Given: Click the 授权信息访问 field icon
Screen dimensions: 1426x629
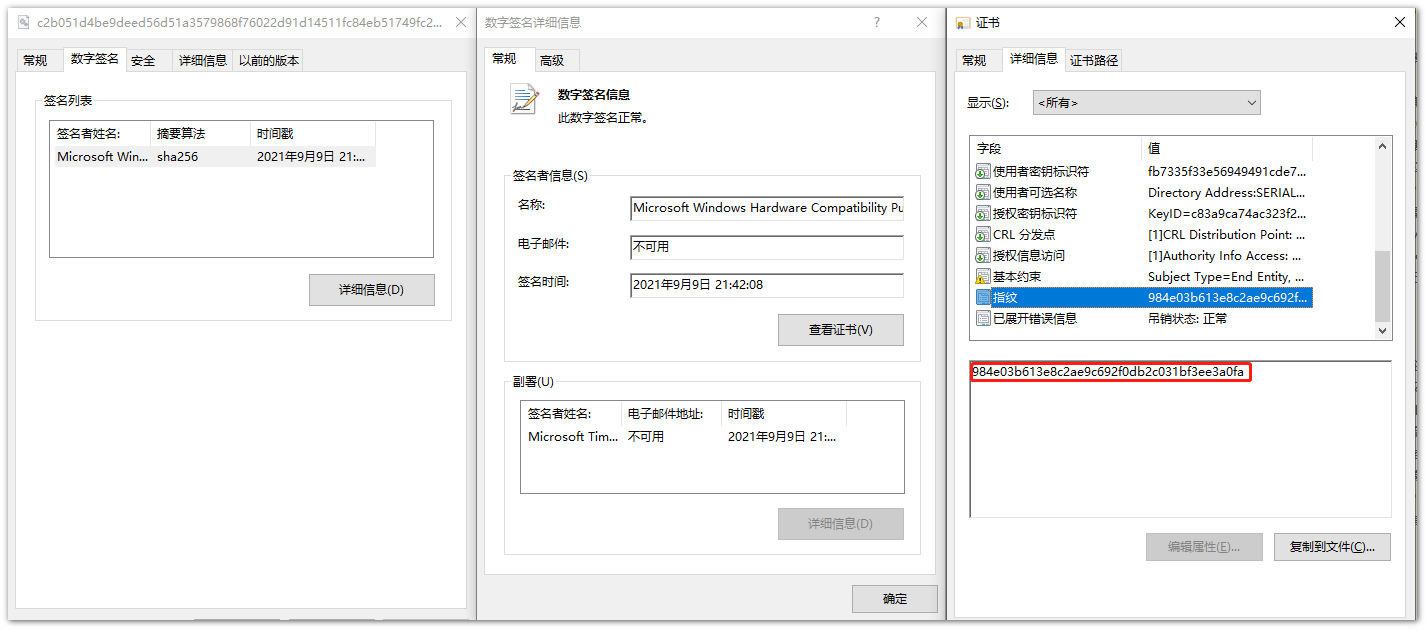Looking at the screenshot, I should 982,256.
